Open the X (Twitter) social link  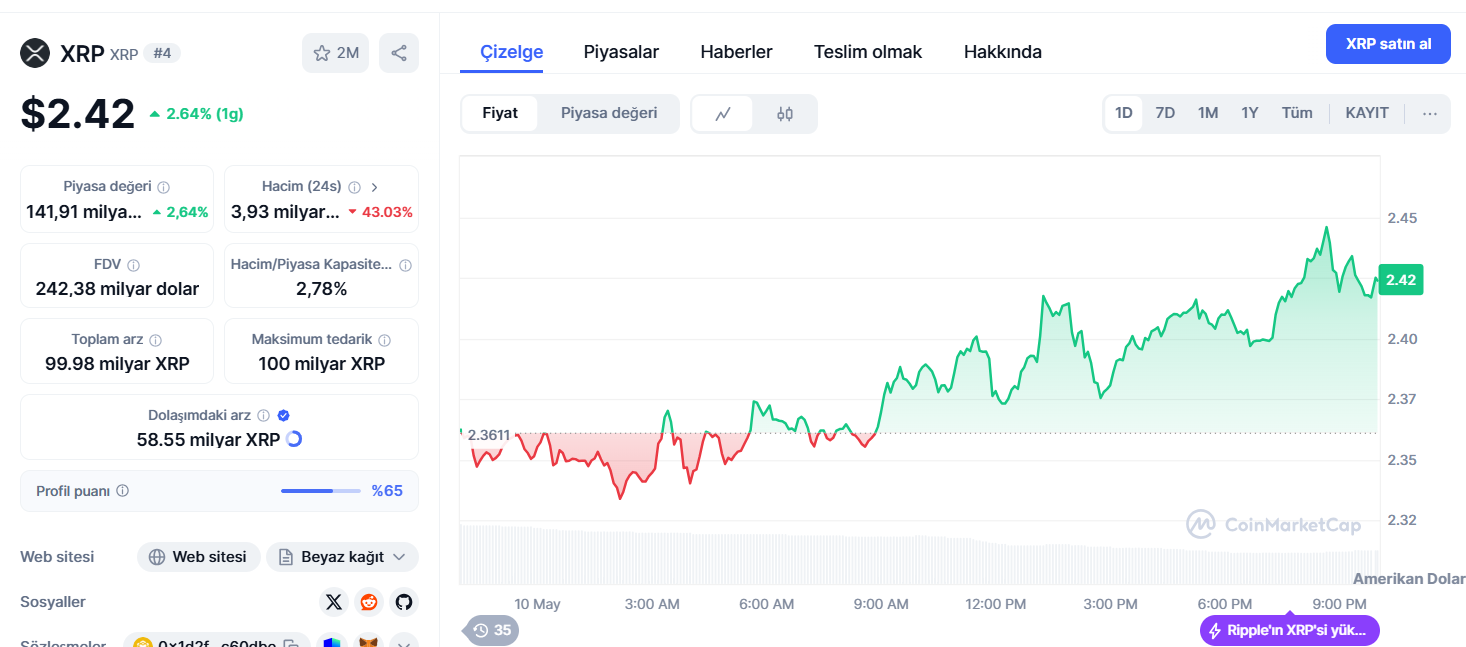pos(334,602)
